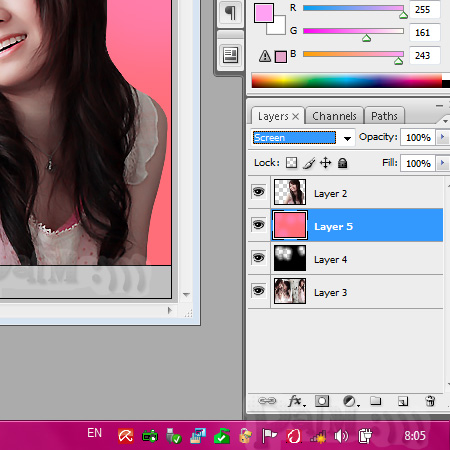Create a new layer icon
The image size is (450, 450).
403,401
